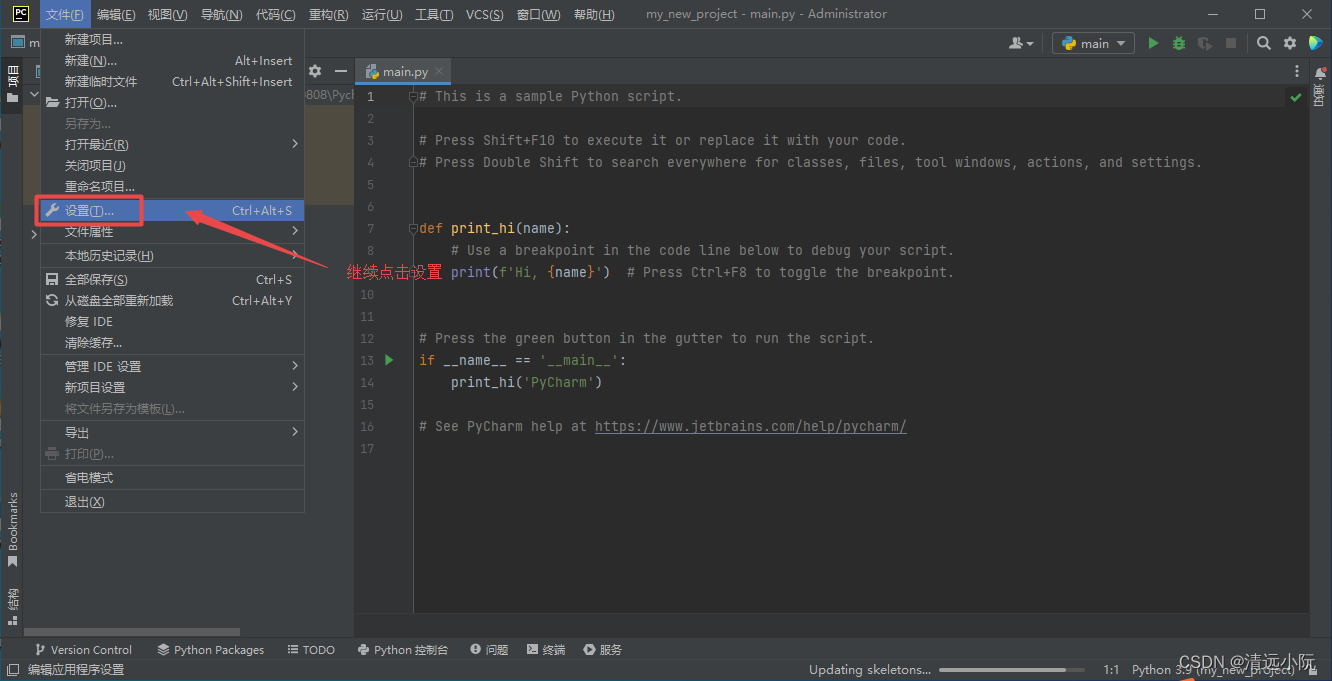Collapse the print_hi function fold marker
This screenshot has height=681, width=1332.
412,229
